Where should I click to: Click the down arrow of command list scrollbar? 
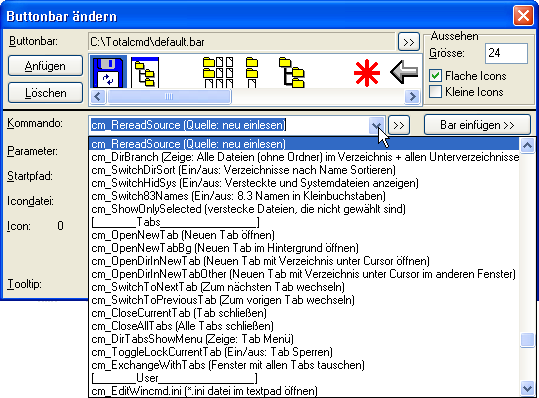click(527, 389)
